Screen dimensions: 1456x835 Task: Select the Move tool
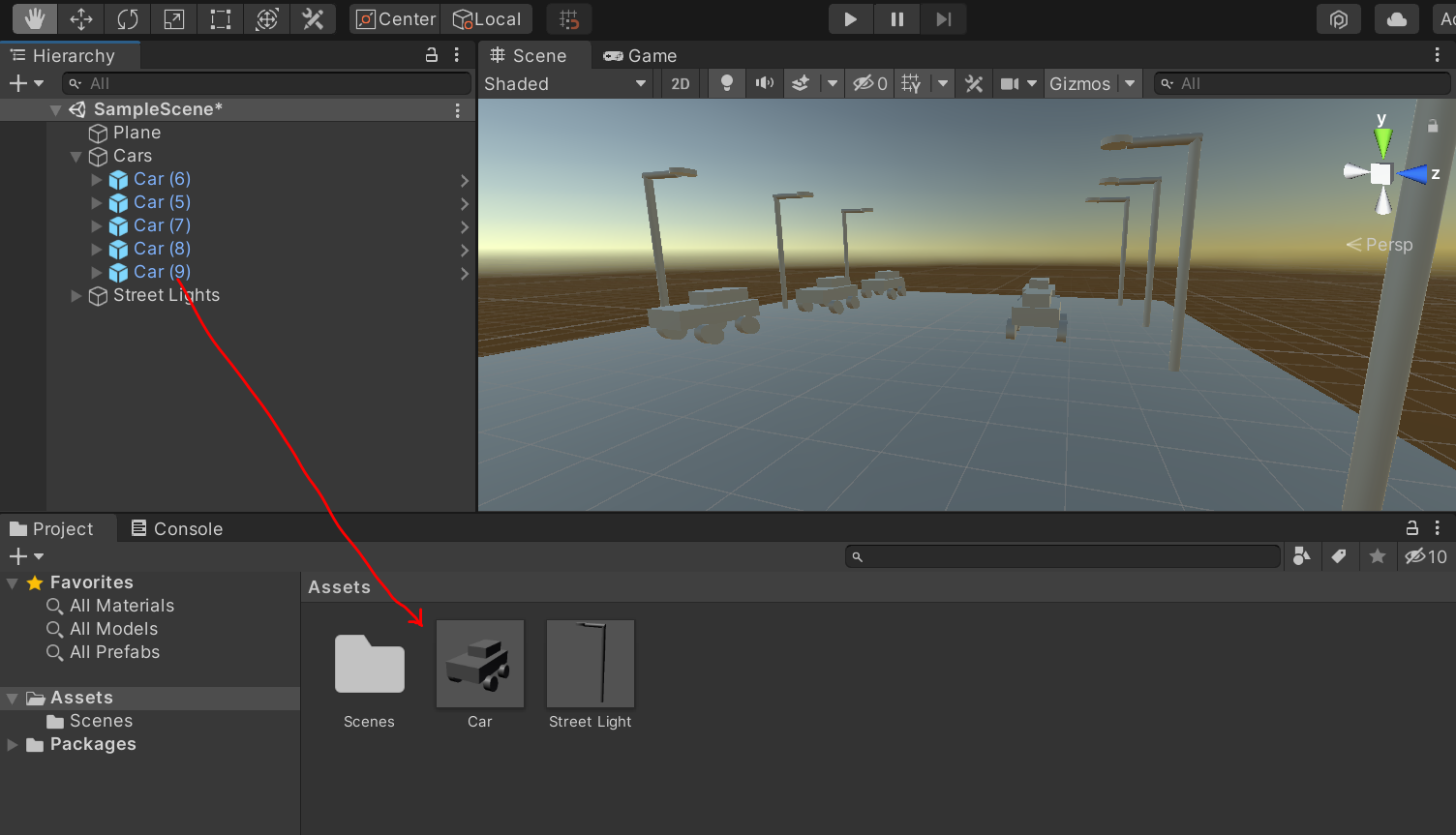(x=81, y=18)
